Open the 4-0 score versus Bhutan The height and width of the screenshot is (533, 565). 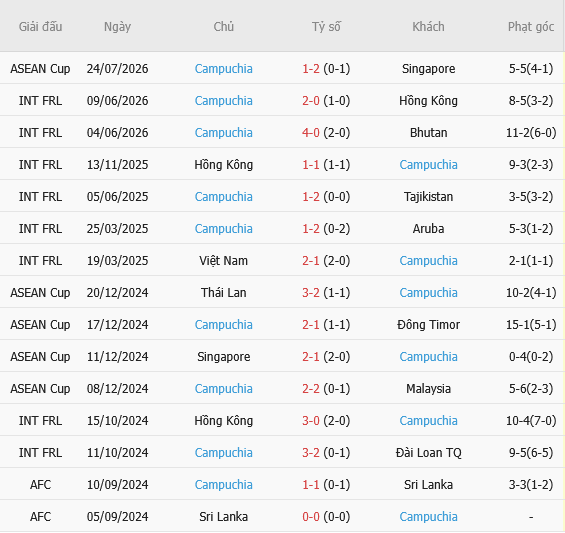coord(311,133)
